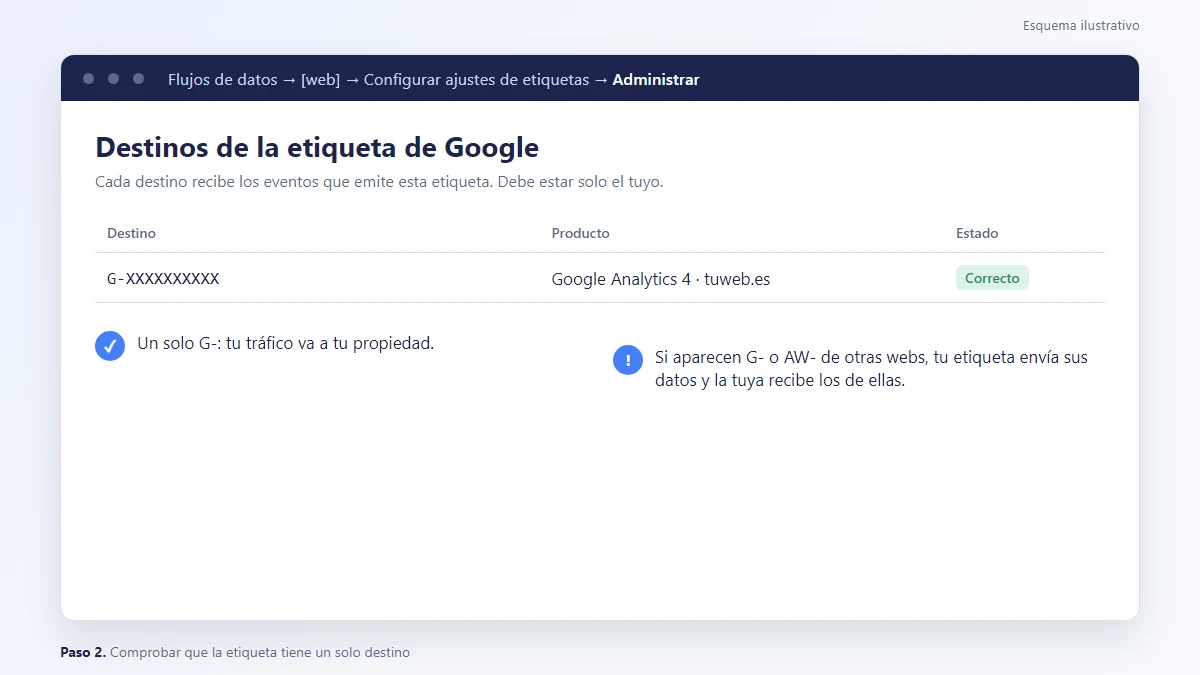
Task: Click the Estado column header
Action: point(977,233)
